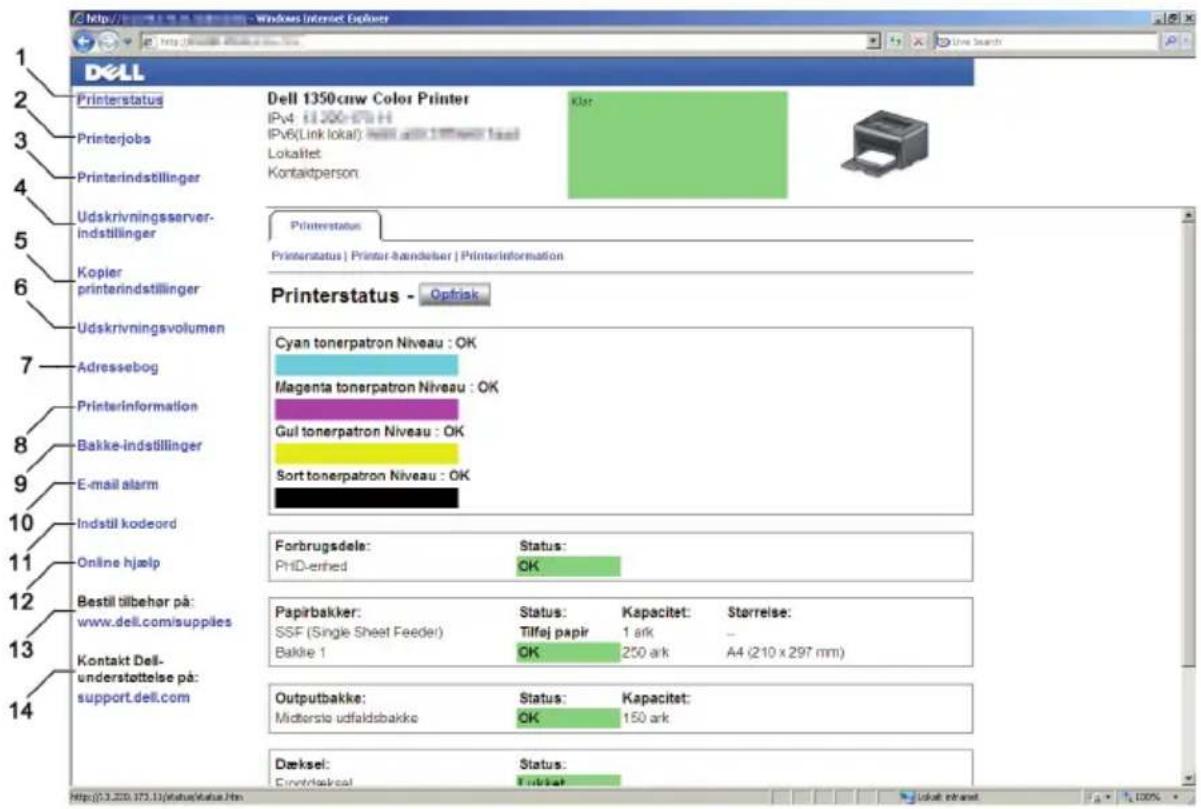1201x809 pixels.
Task: Click the search magnifier icon
Action: [1170, 43]
